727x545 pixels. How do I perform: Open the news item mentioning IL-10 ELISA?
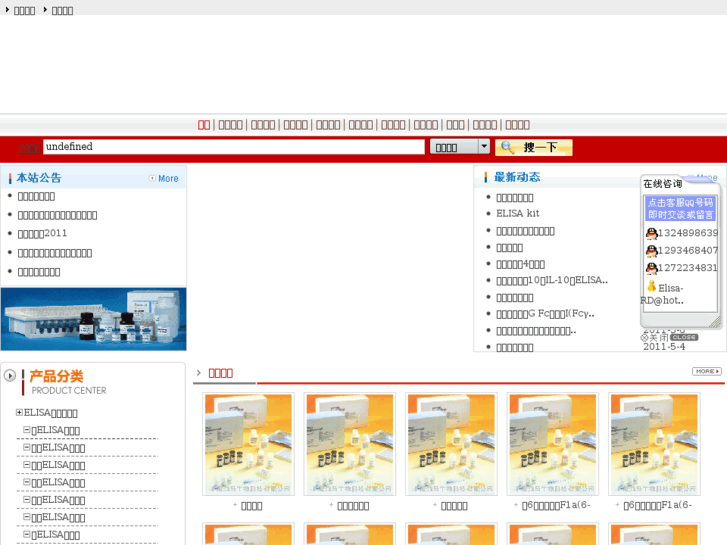pos(552,280)
